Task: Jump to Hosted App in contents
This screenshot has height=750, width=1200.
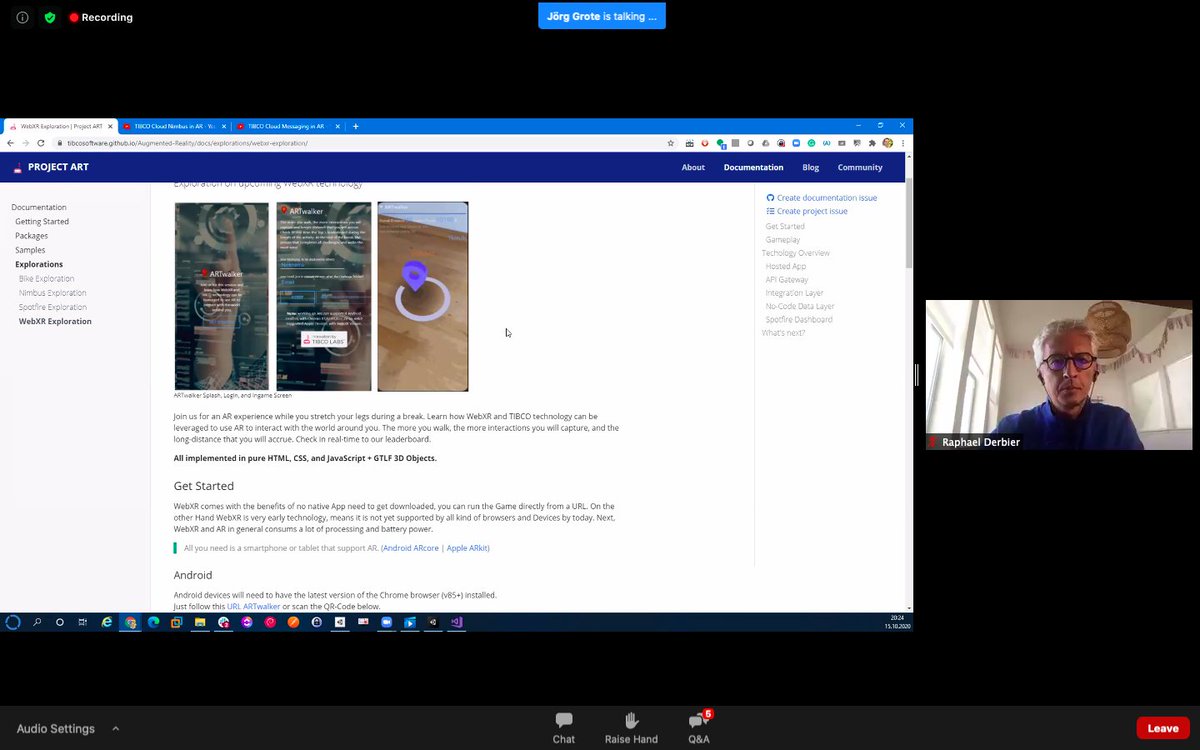Action: 786,266
